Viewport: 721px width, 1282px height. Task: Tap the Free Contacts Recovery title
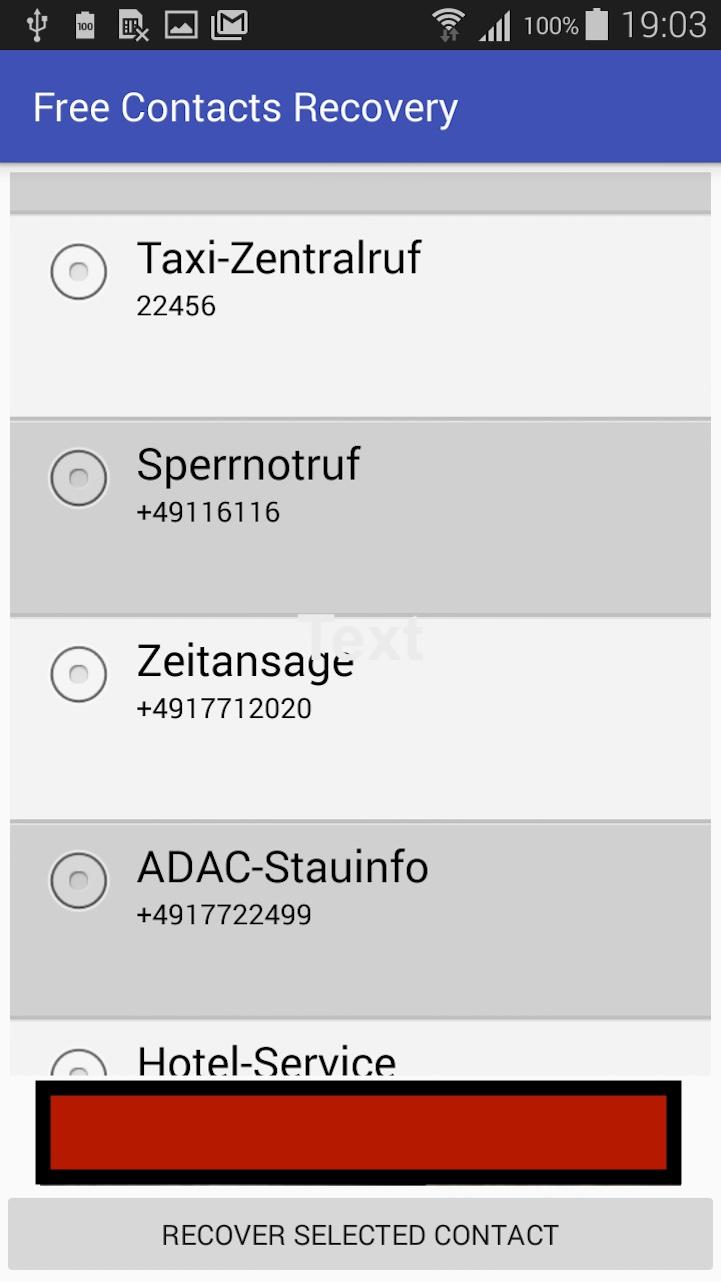click(x=245, y=108)
